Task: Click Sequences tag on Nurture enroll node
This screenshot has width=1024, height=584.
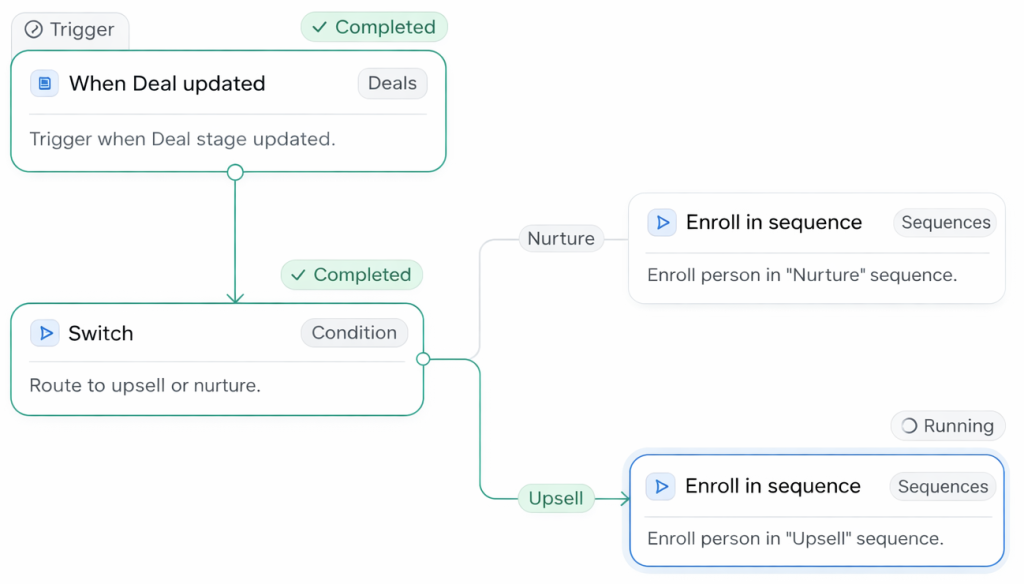Action: tap(945, 223)
